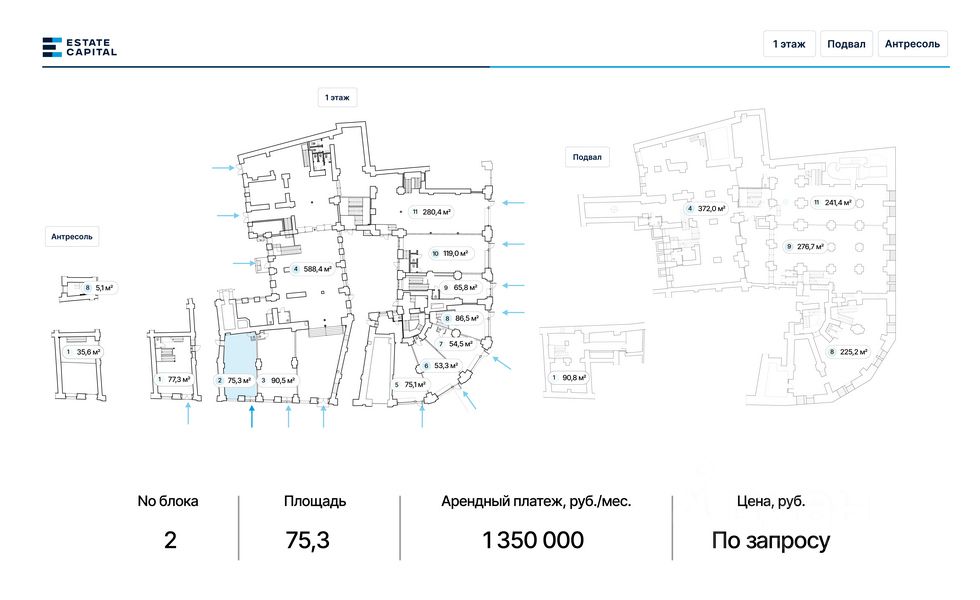Select block 10 with 119,0 м²
This screenshot has width=980, height=600.
point(449,253)
